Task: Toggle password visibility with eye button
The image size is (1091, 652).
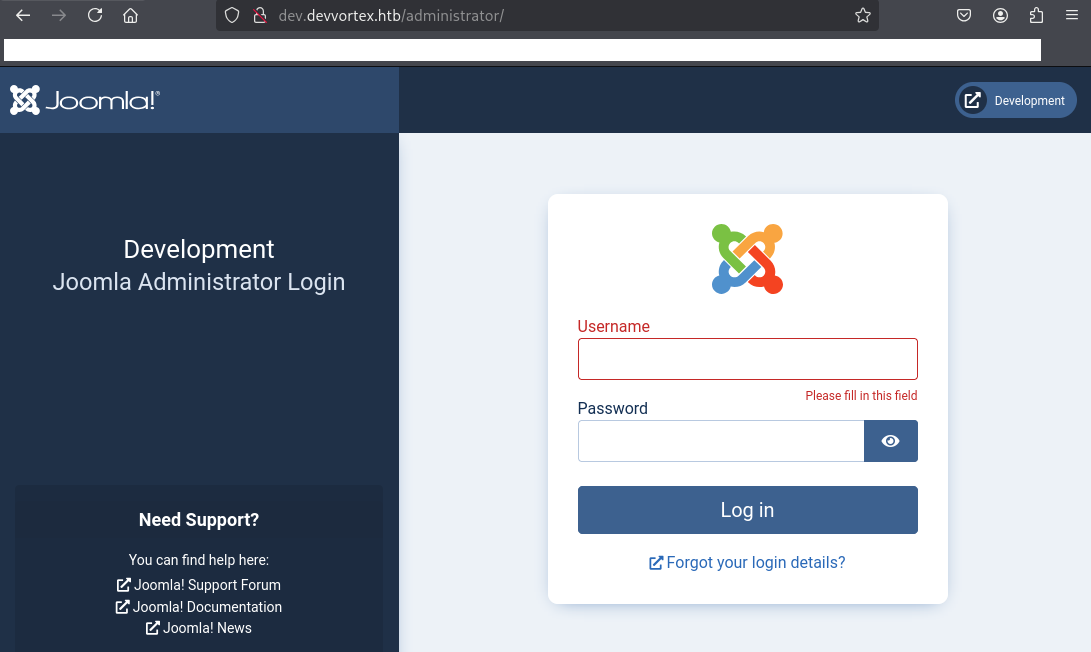Action: click(x=890, y=441)
